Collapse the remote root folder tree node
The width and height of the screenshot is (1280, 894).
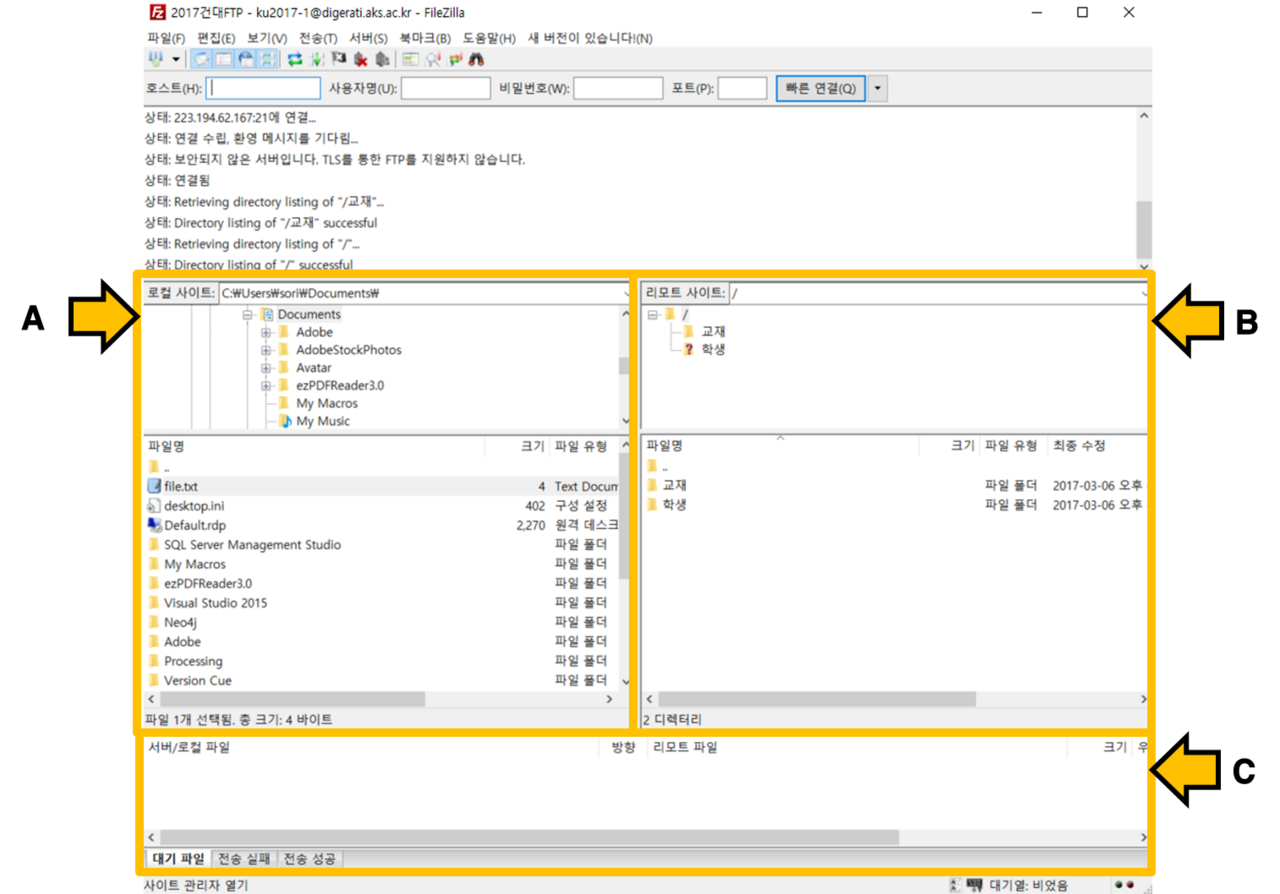click(x=652, y=314)
